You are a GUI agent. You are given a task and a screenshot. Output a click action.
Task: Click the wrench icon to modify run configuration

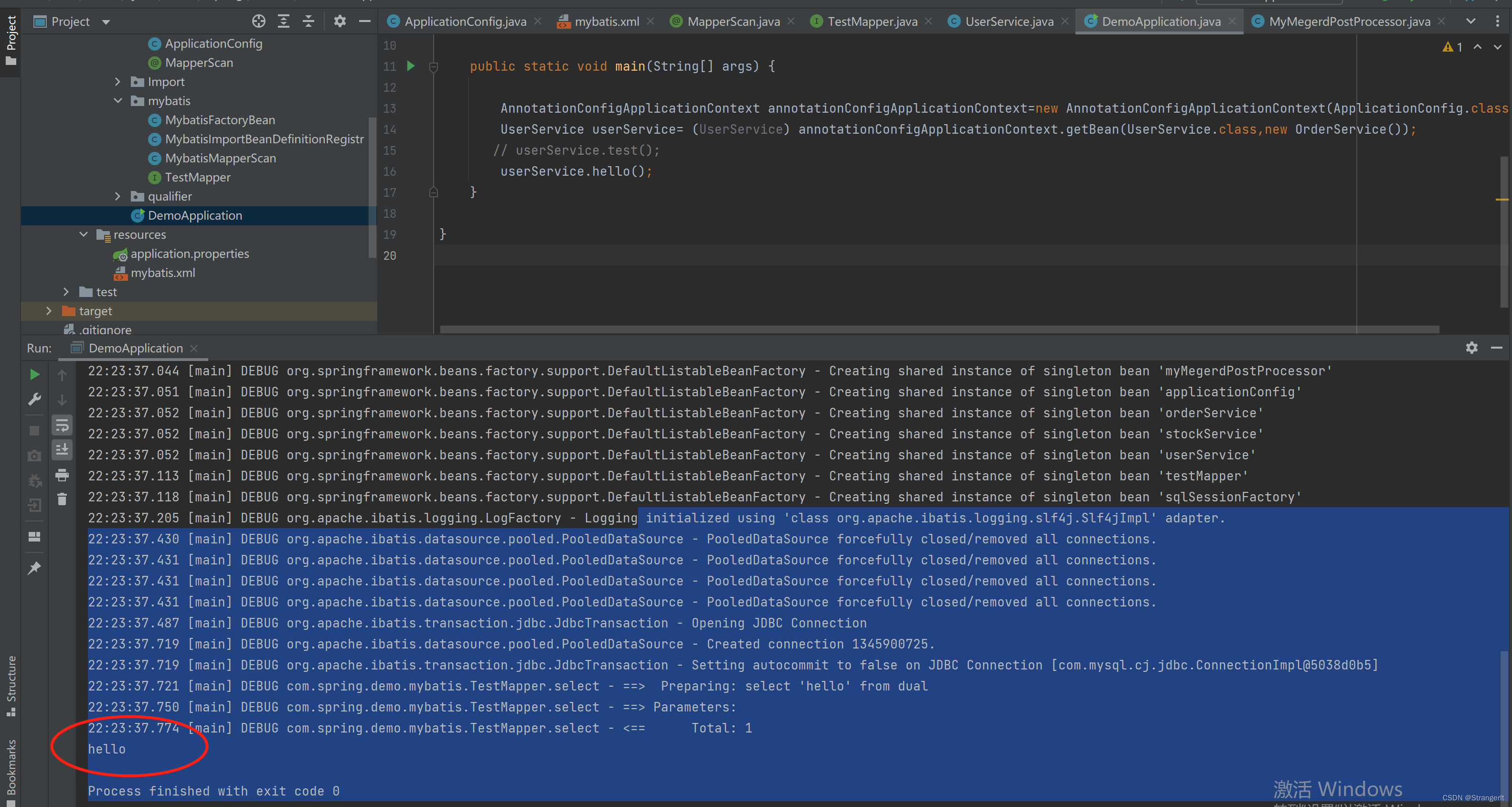click(x=35, y=400)
